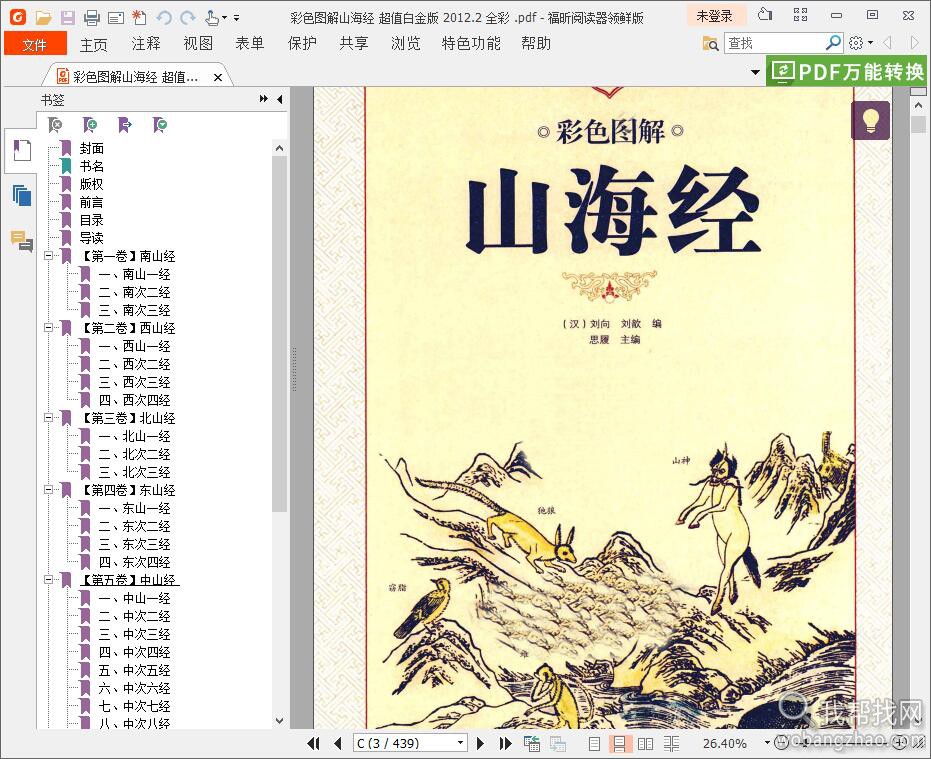Open the 表单 ribbon tab
Viewport: 931px width, 759px height.
tap(249, 44)
